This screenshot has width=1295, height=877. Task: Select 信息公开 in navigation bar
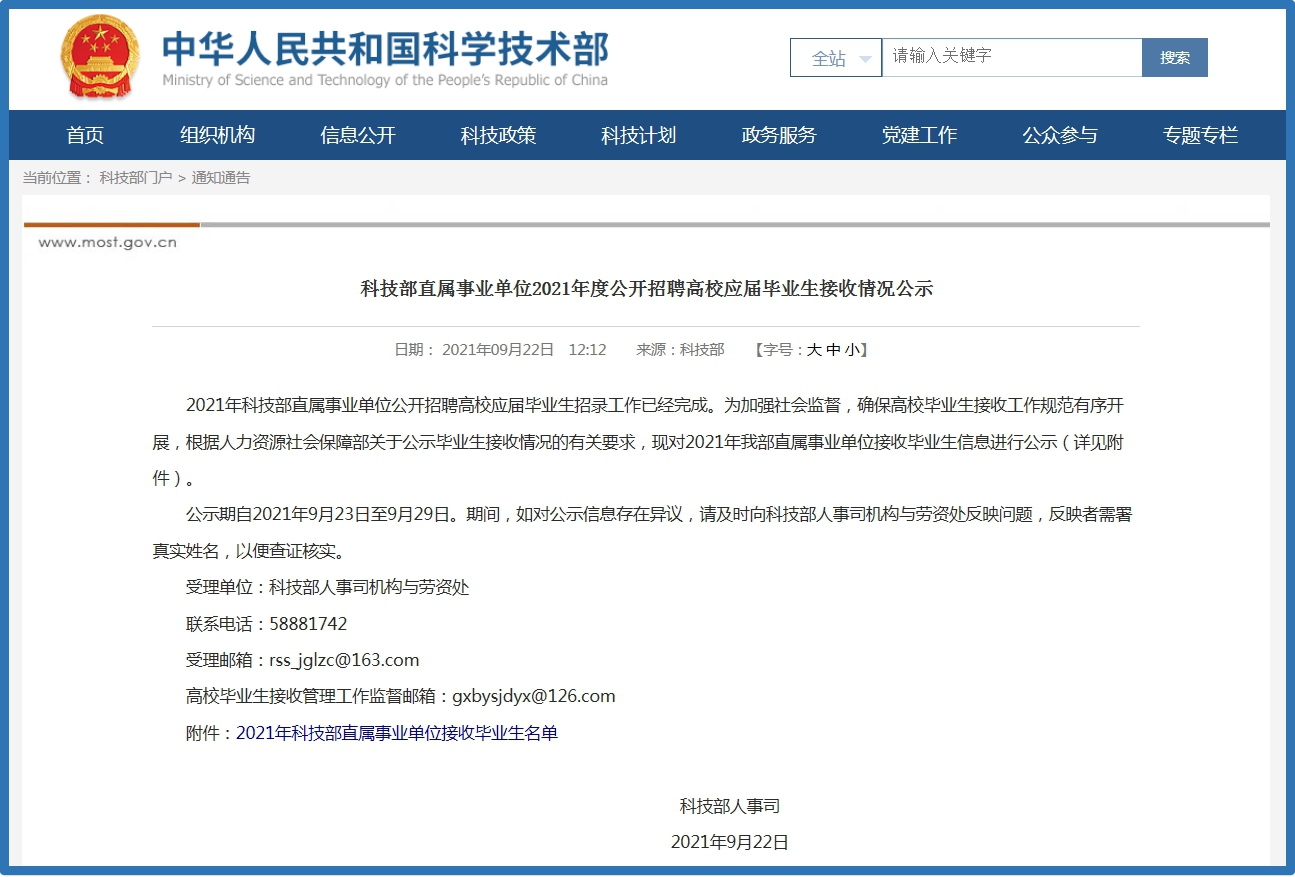point(358,135)
